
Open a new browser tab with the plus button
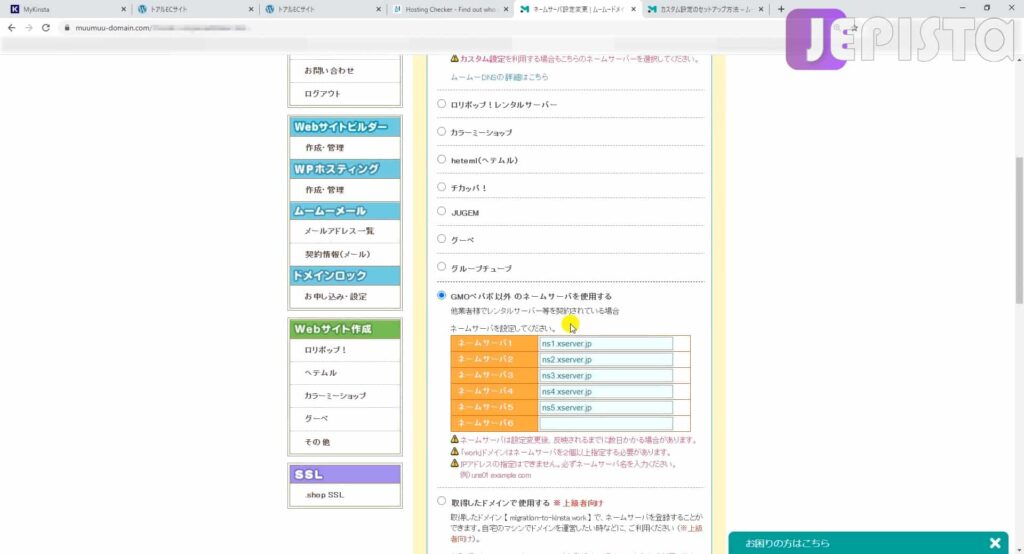(781, 9)
